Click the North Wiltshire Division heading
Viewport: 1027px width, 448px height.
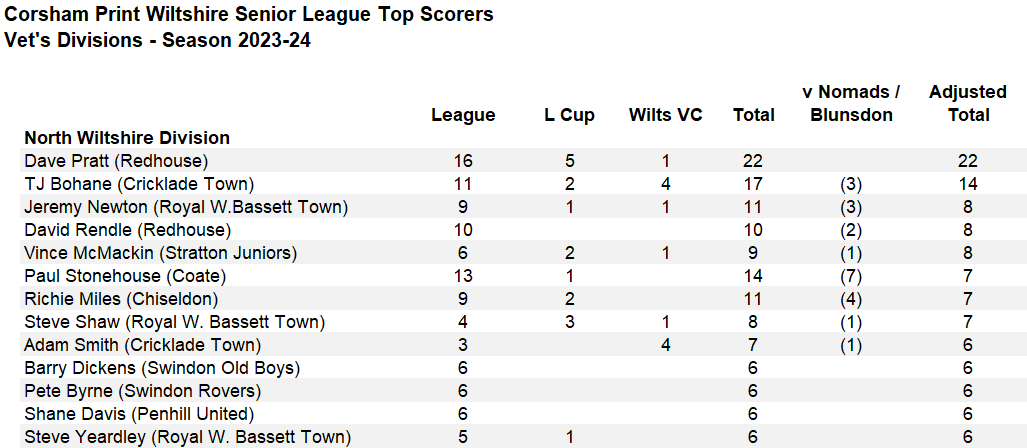[127, 138]
